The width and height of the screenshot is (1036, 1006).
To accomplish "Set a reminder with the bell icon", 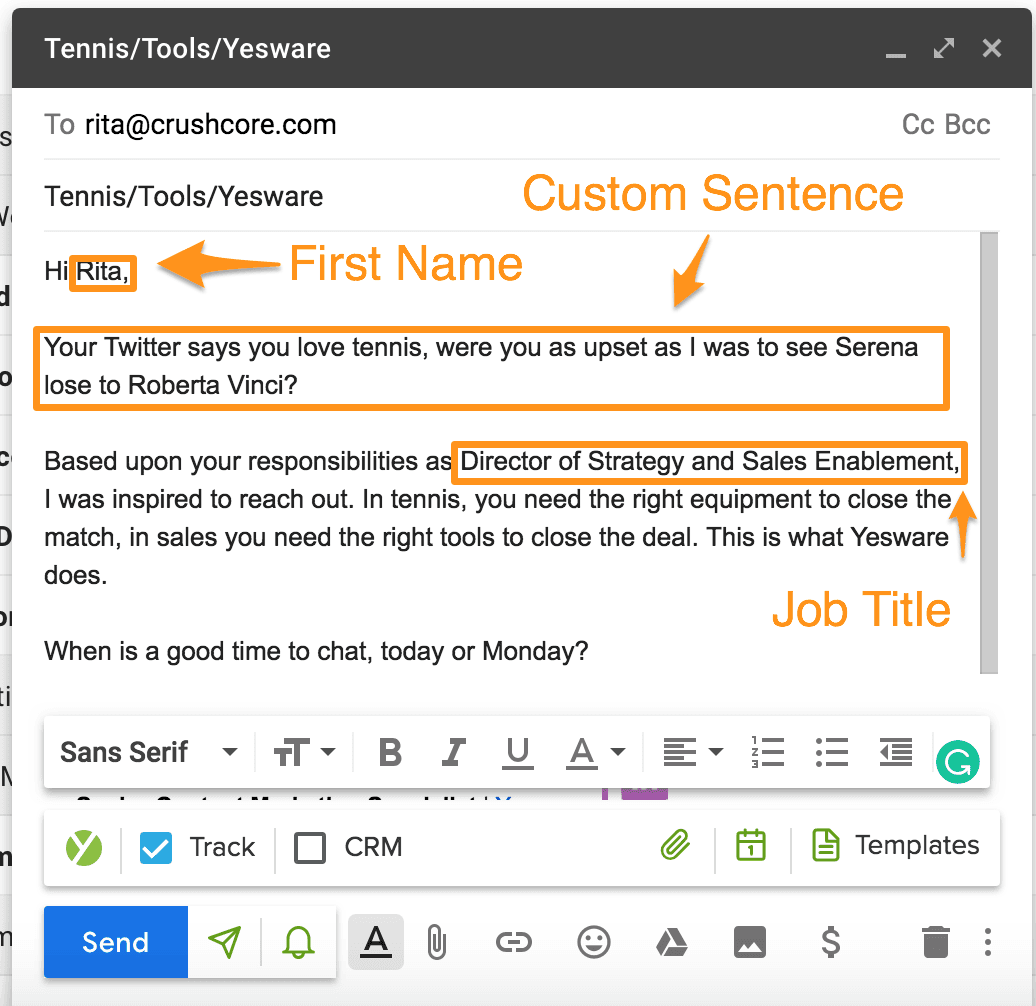I will [298, 942].
